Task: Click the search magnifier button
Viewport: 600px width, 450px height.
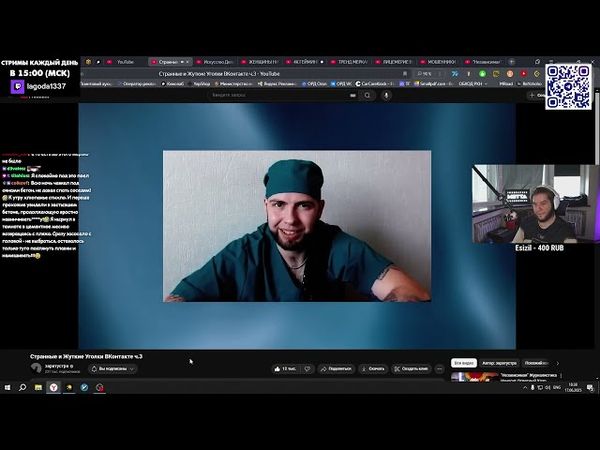Action: pyautogui.click(x=368, y=96)
